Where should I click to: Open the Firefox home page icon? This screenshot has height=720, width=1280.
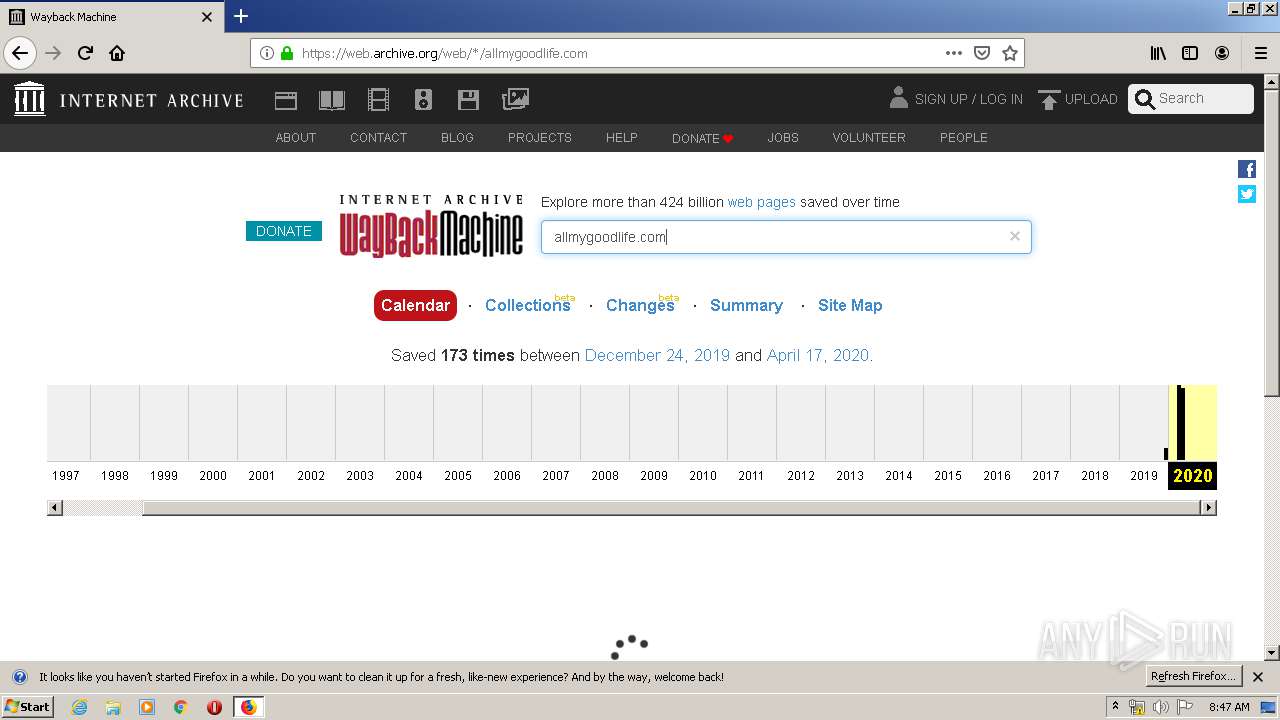point(117,53)
